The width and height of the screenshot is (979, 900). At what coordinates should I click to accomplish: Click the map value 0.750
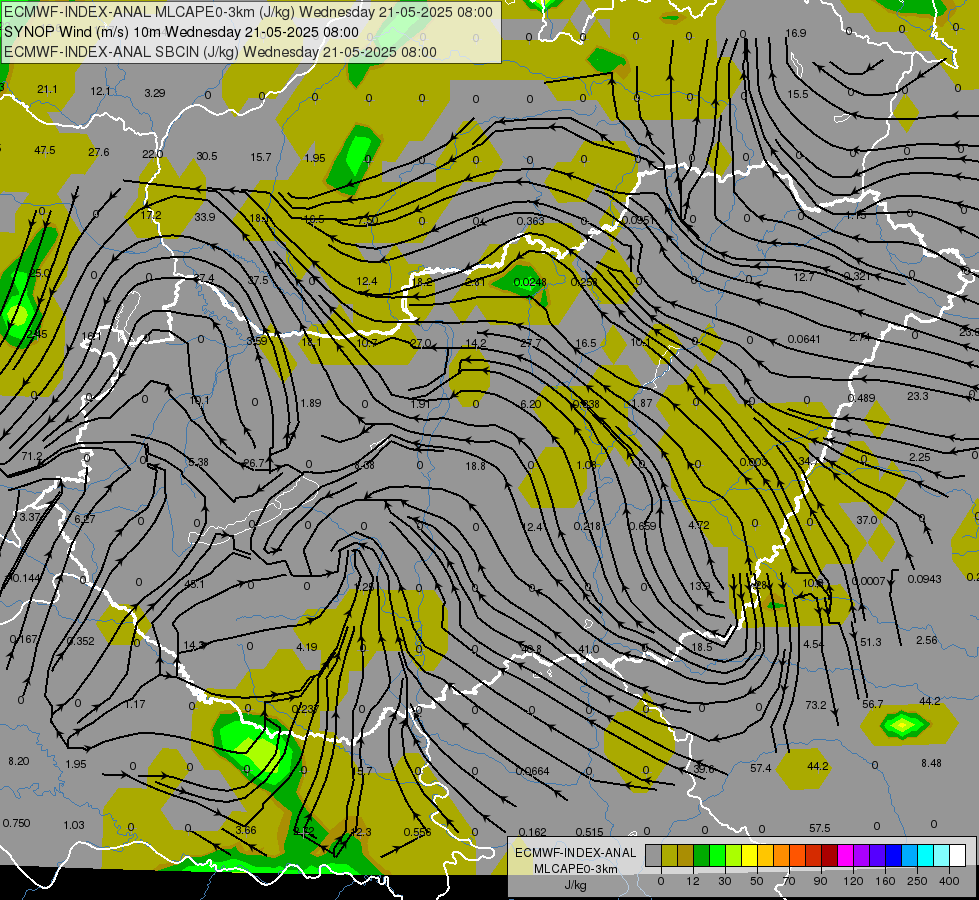tap(16, 823)
